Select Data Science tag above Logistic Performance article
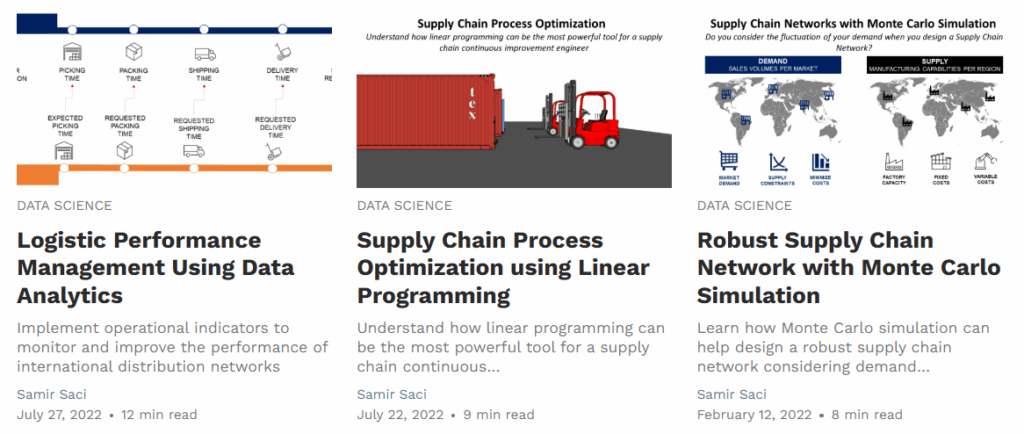 65,206
